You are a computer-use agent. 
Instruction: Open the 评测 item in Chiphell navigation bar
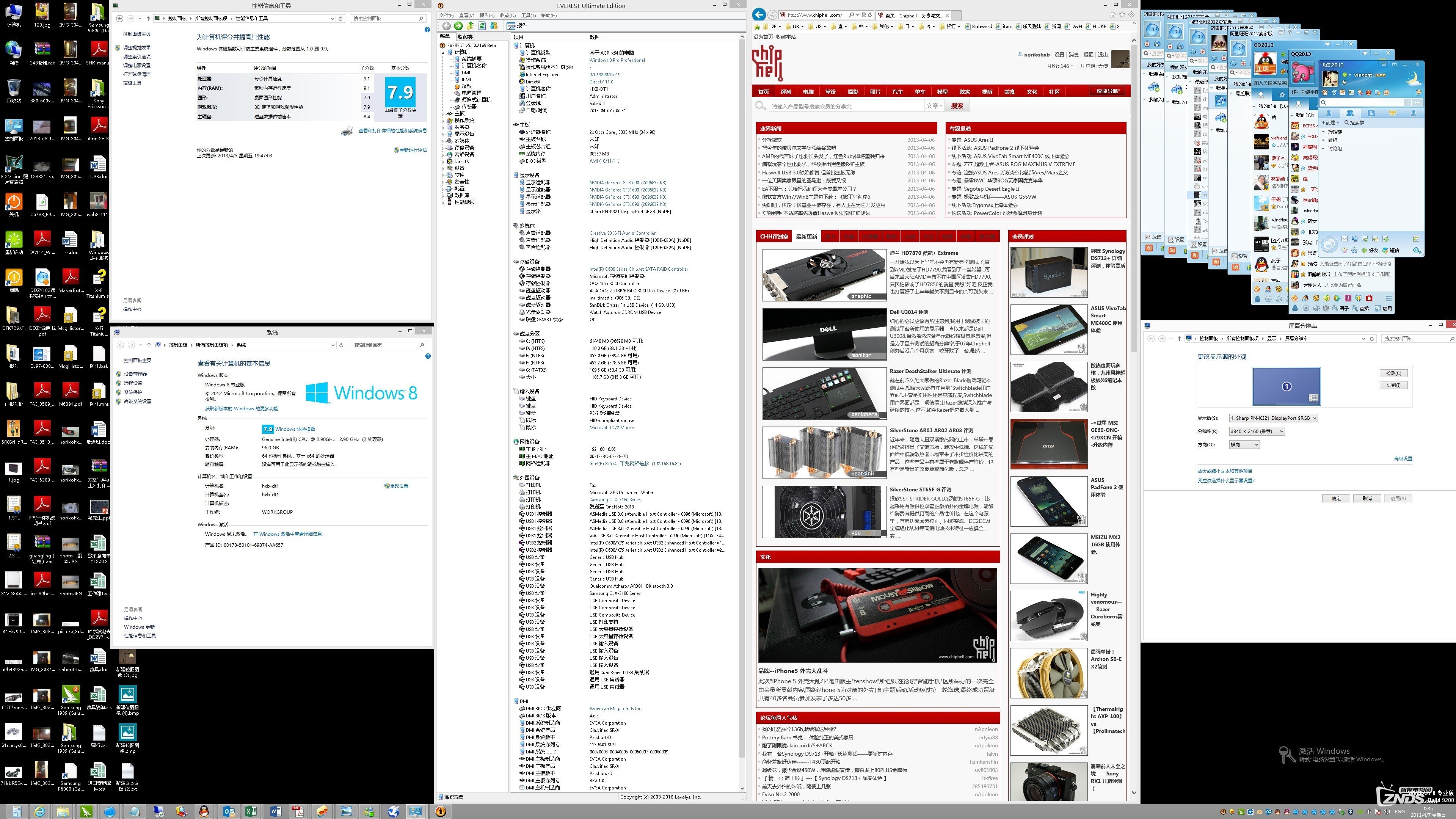point(786,91)
